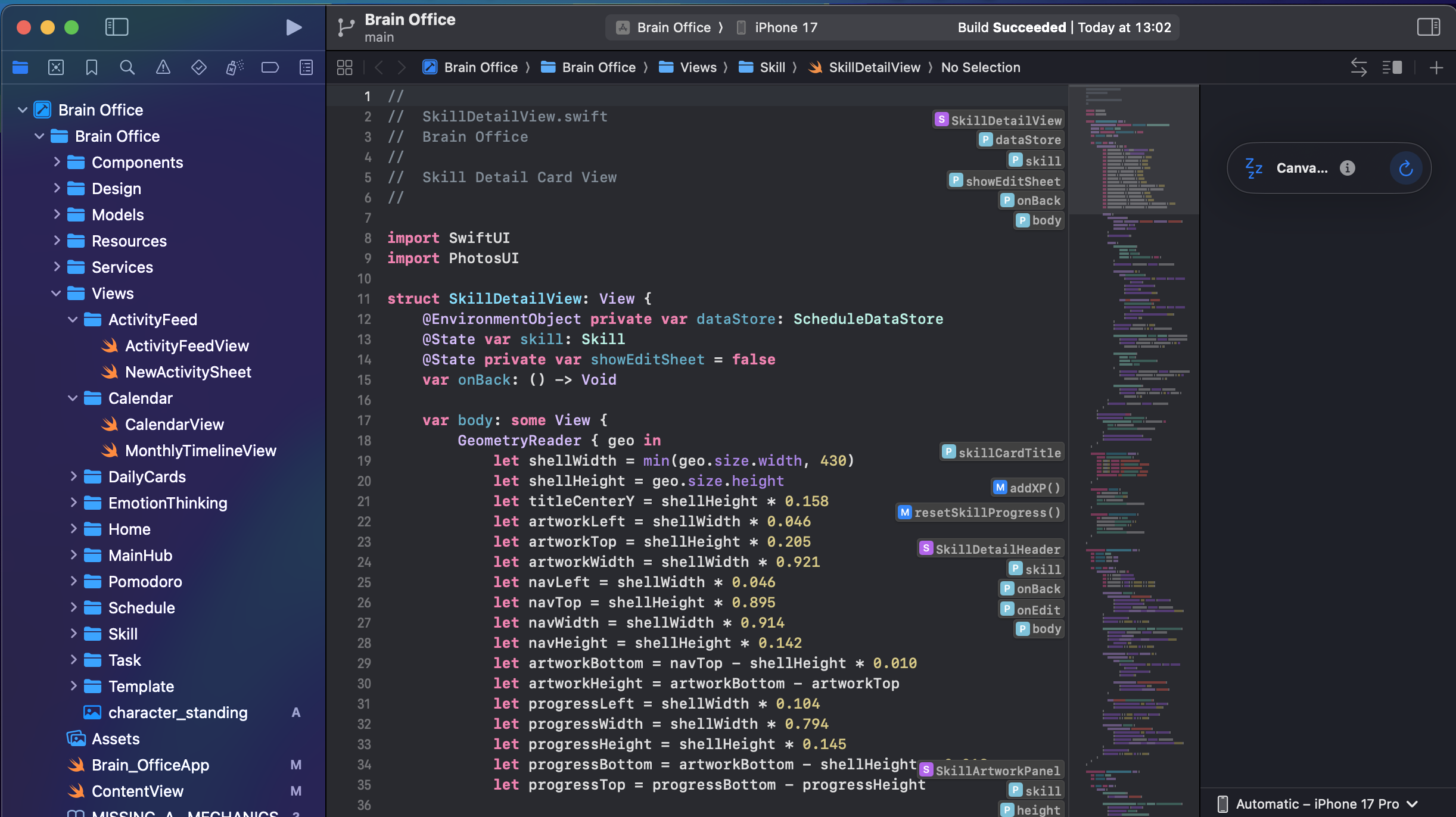Expand the Pomodoro folder
Screen dimensions: 1456x817
click(73, 581)
